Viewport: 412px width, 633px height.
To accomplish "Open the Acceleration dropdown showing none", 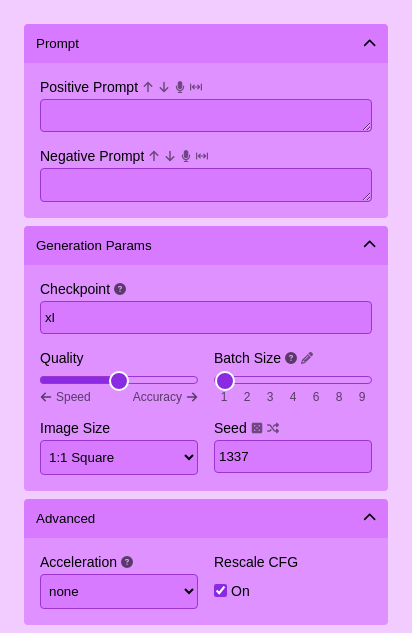I will (119, 591).
